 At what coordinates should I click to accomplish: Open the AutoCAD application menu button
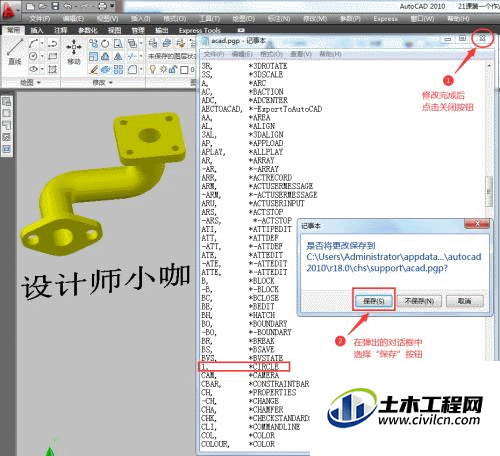coord(9,12)
